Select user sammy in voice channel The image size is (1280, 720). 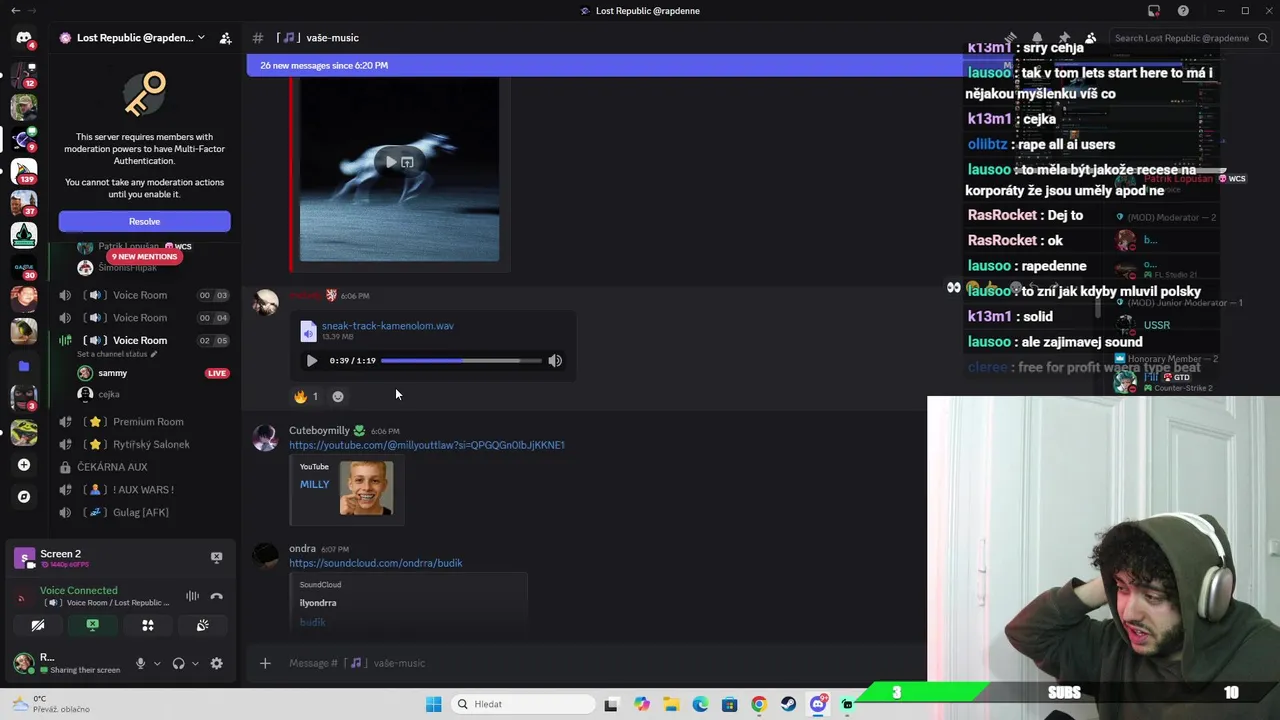112,373
